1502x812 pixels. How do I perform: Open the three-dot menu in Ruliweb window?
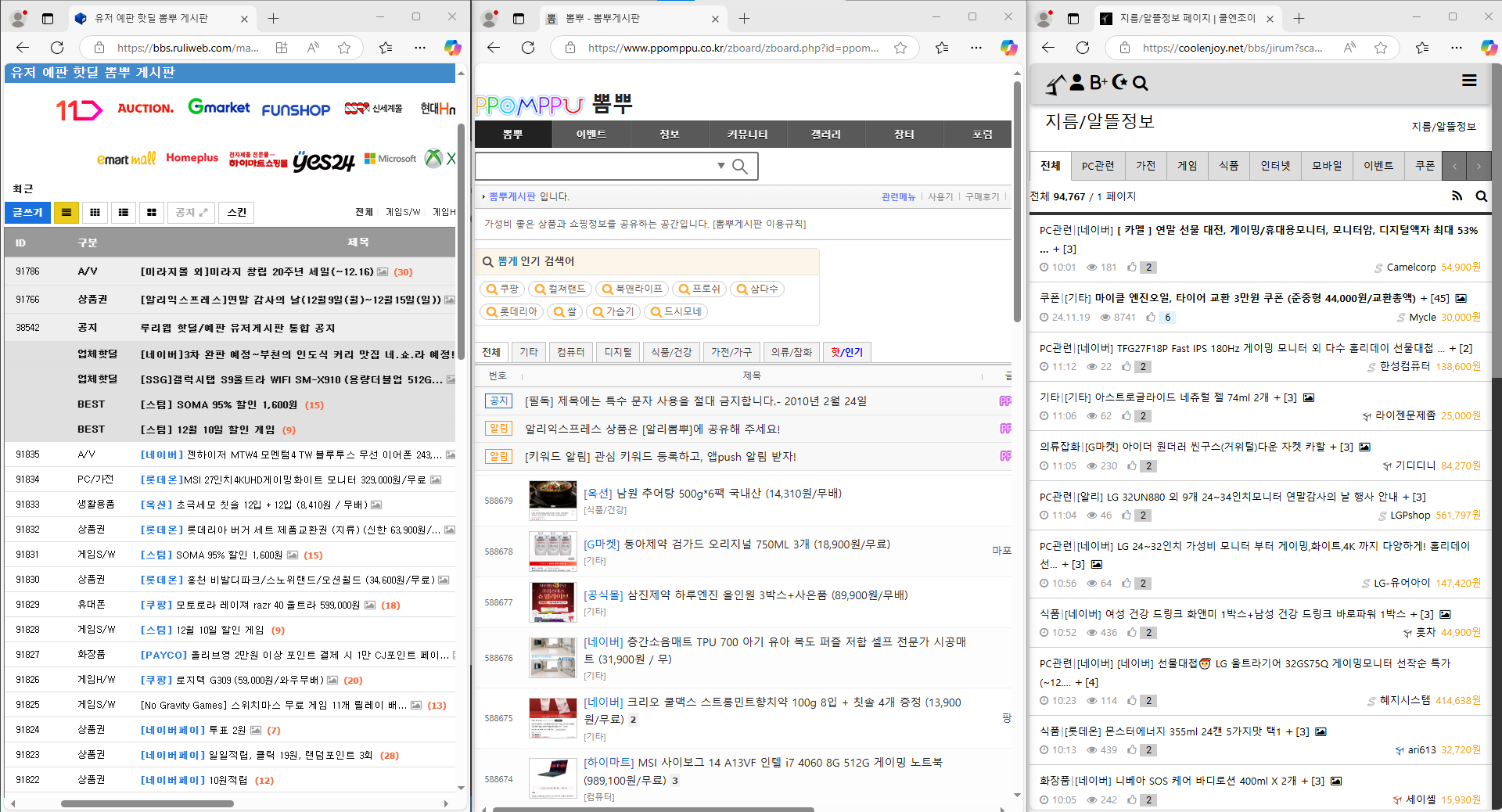click(x=420, y=48)
